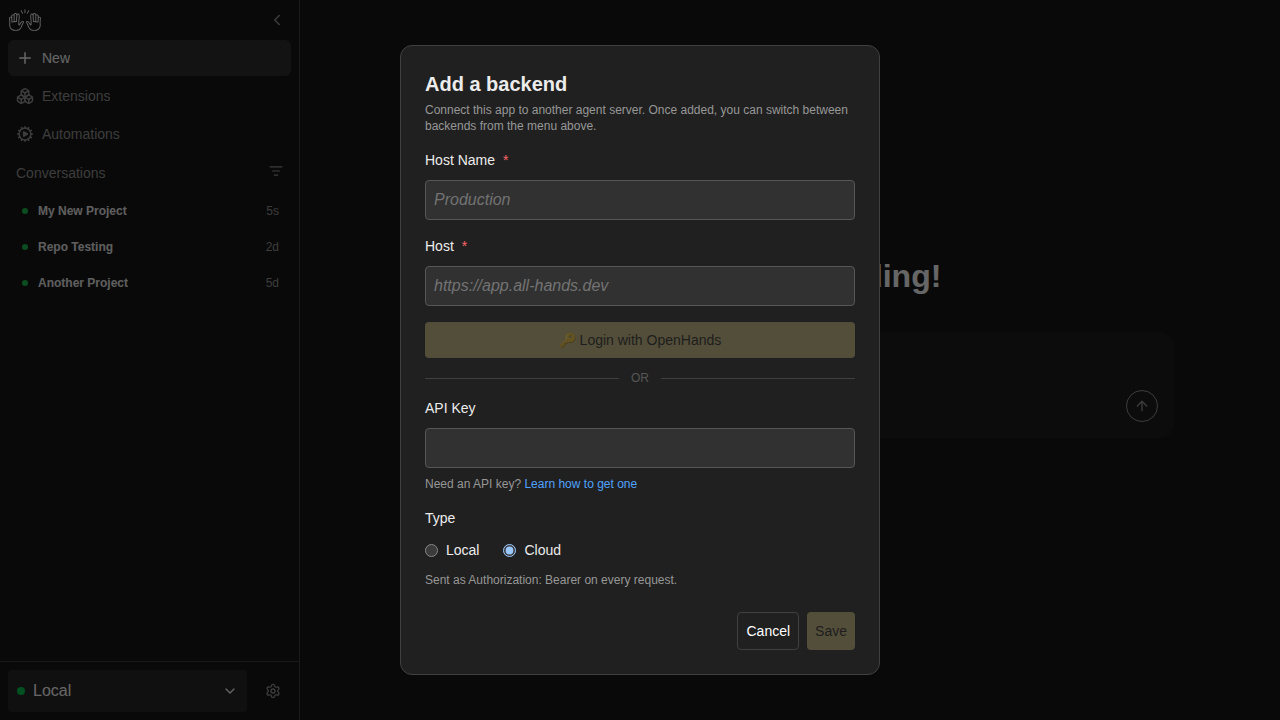
Task: Open the Another Project conversation
Action: (149, 283)
